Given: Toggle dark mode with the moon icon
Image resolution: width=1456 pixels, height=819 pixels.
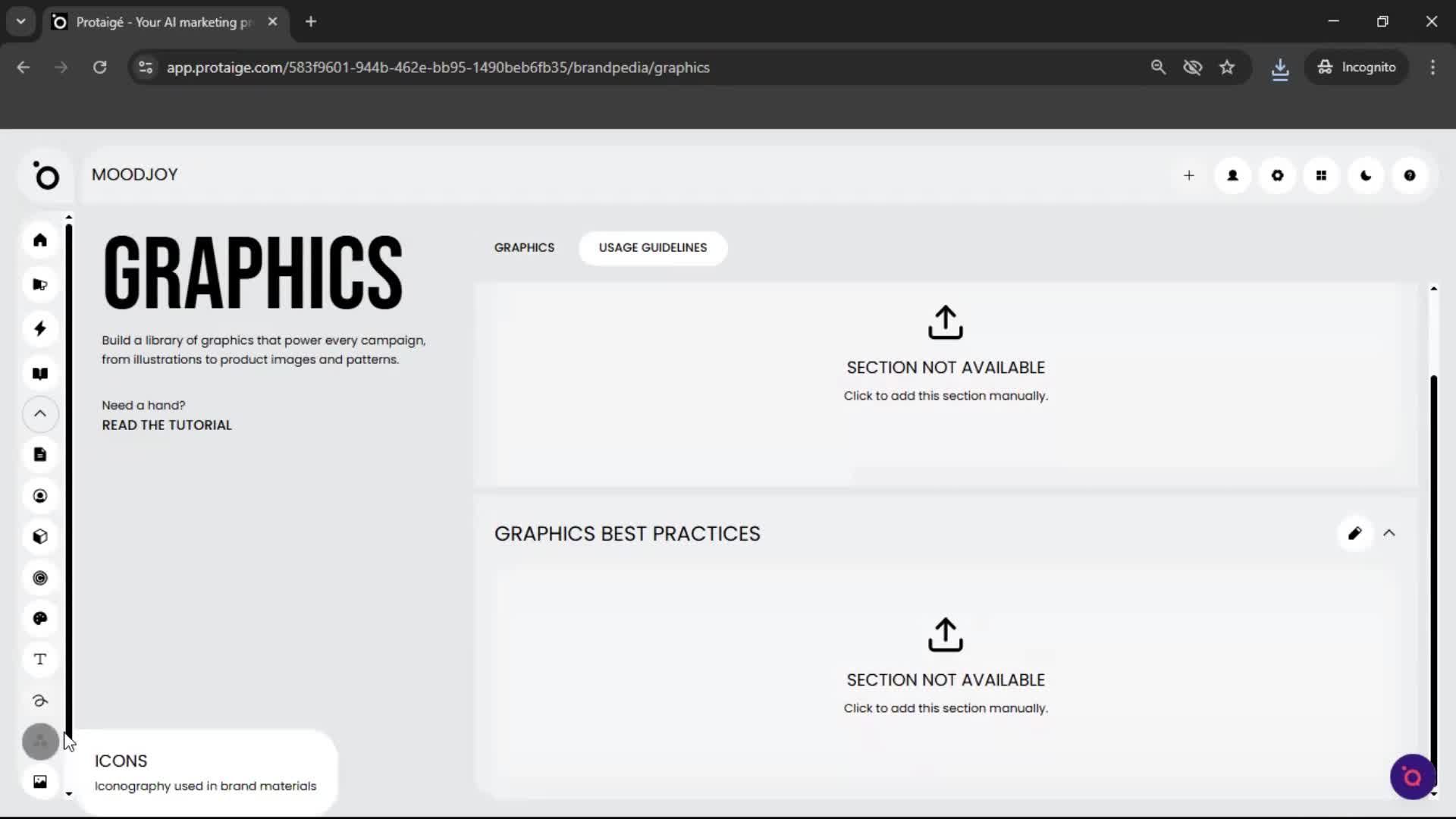Looking at the screenshot, I should [1365, 175].
